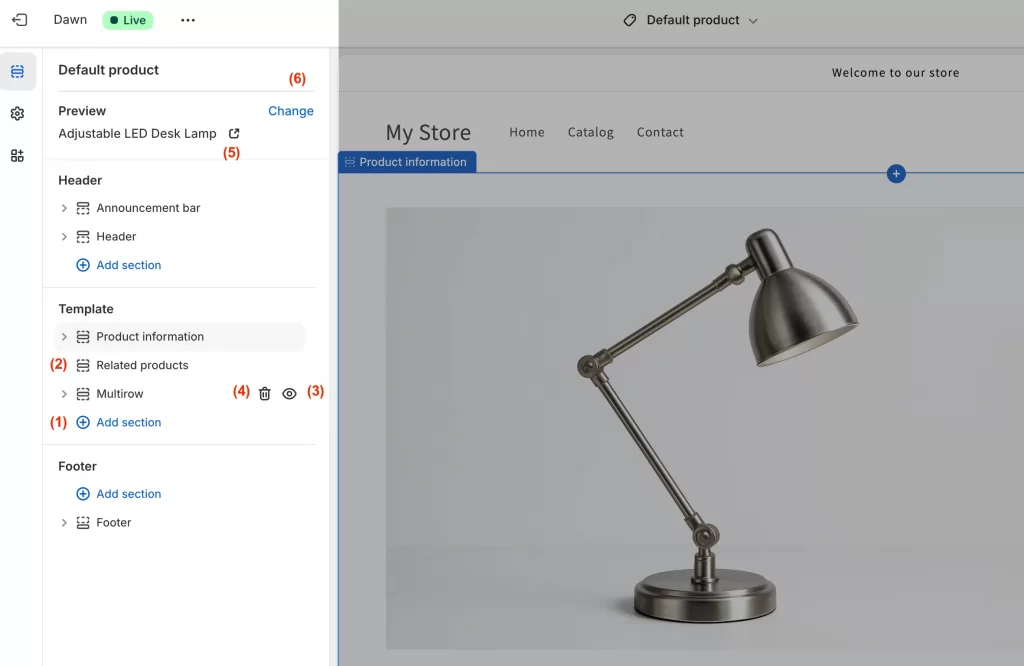This screenshot has width=1024, height=666.
Task: Click Home in store navigation
Action: click(x=527, y=133)
